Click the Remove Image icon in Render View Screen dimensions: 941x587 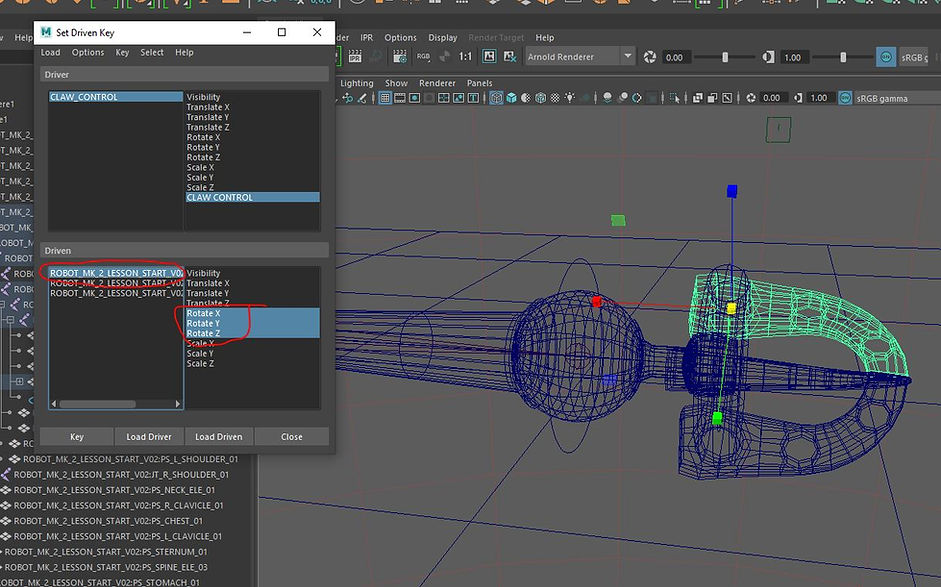coord(510,56)
